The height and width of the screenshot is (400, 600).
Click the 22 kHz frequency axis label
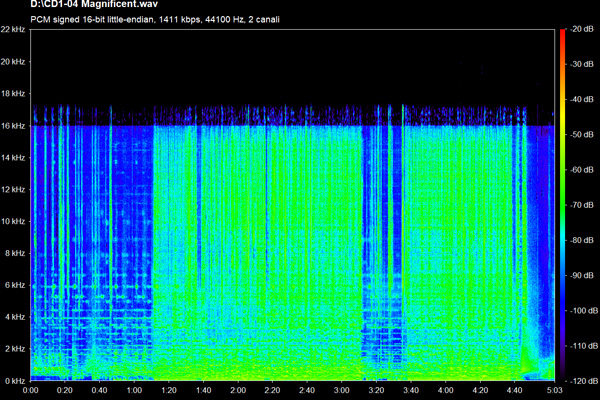(x=13, y=29)
